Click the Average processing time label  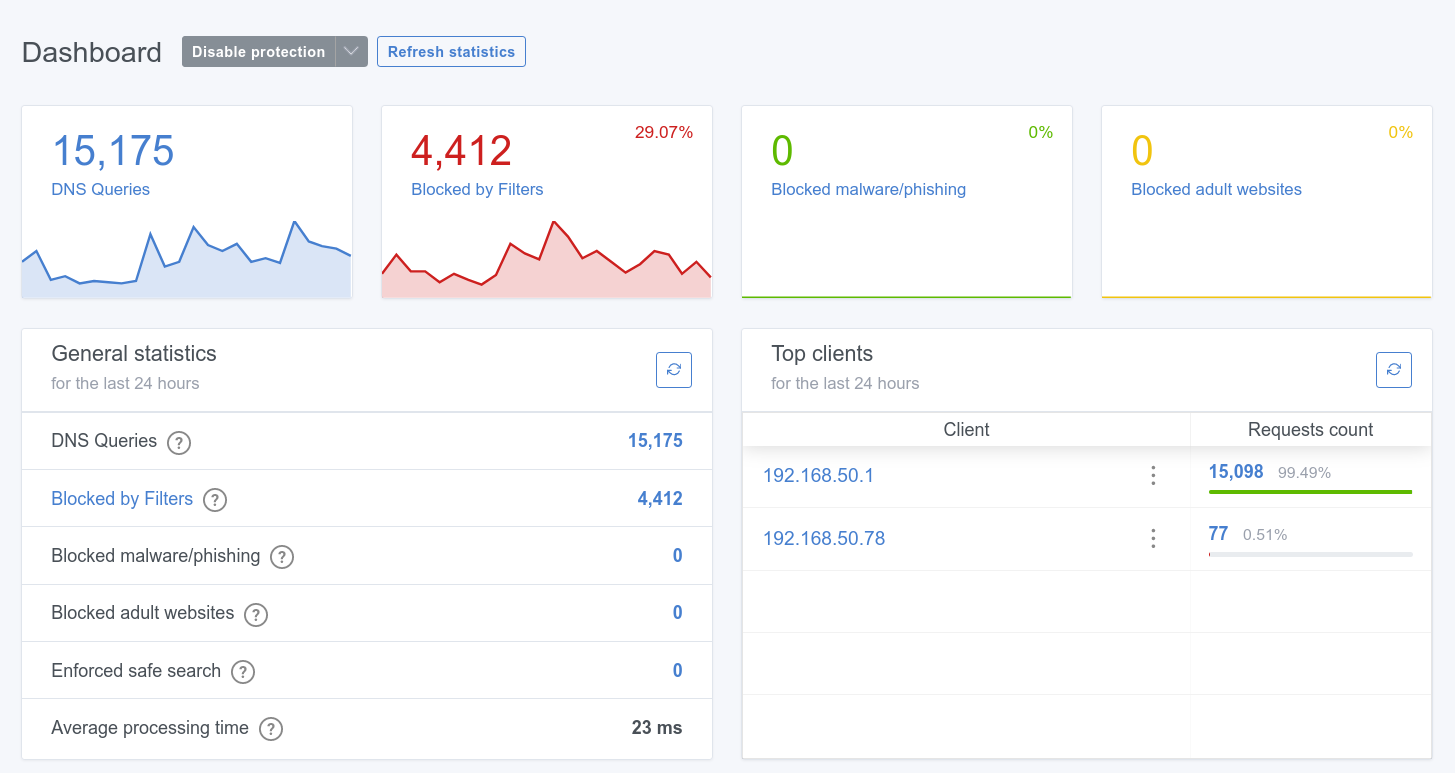coord(150,728)
